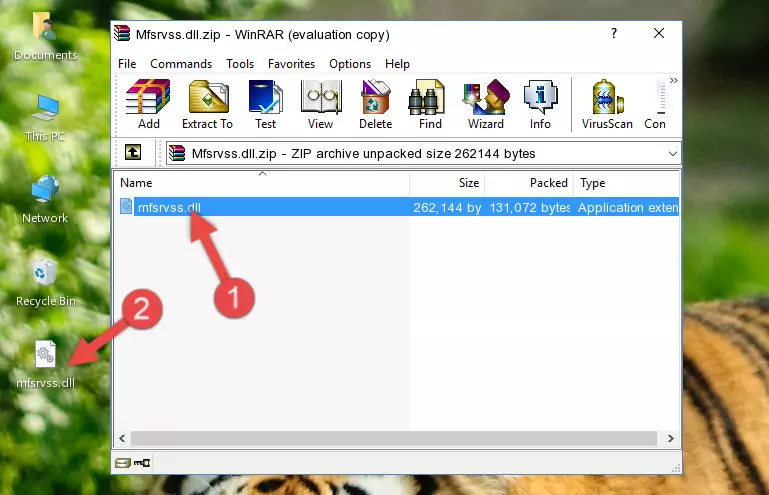
Task: Sort by Packed column header
Action: [x=529, y=183]
